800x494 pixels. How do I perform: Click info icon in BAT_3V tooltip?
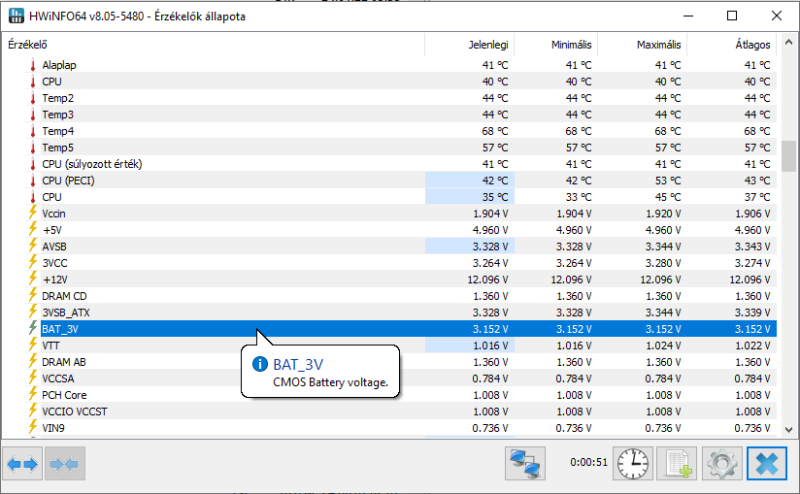click(260, 364)
